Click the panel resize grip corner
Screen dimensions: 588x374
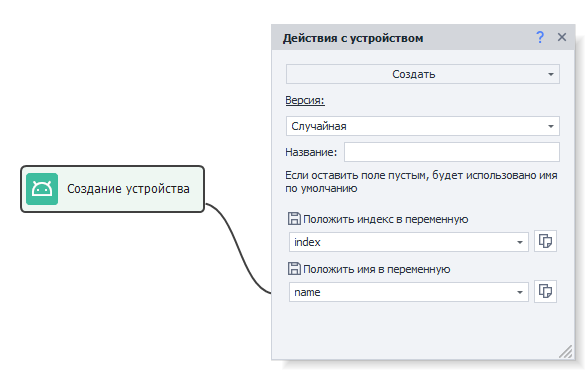coord(566,351)
